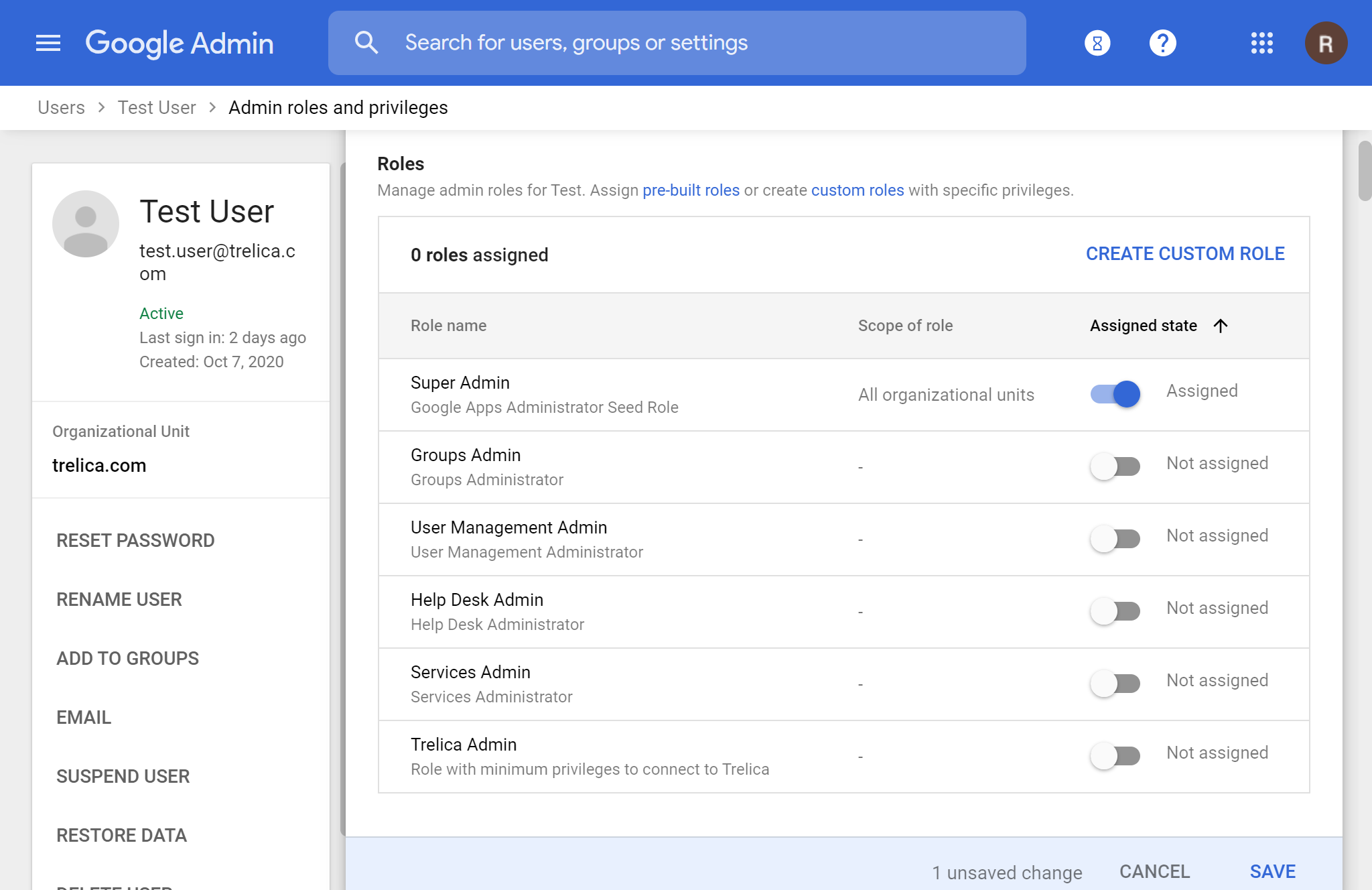Click the Services Admin role name
Image resolution: width=1372 pixels, height=890 pixels.
(x=470, y=672)
